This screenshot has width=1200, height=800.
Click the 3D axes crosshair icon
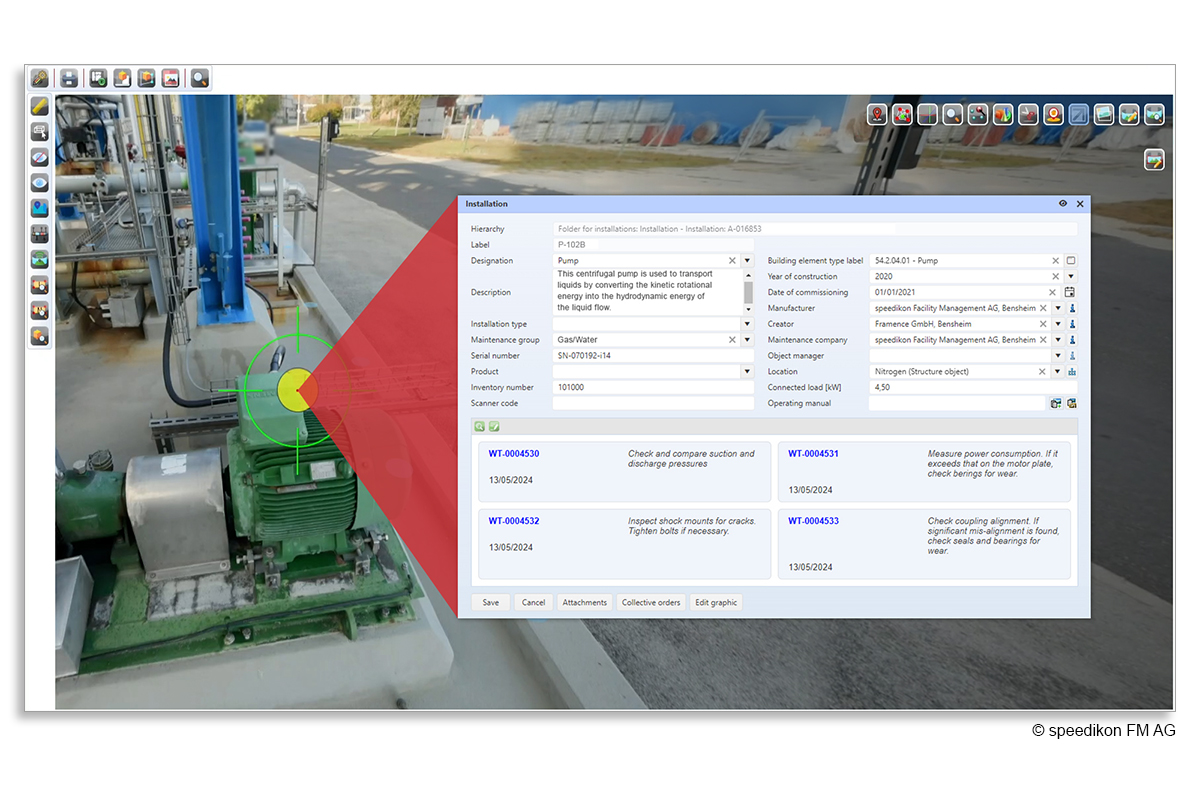pos(928,115)
